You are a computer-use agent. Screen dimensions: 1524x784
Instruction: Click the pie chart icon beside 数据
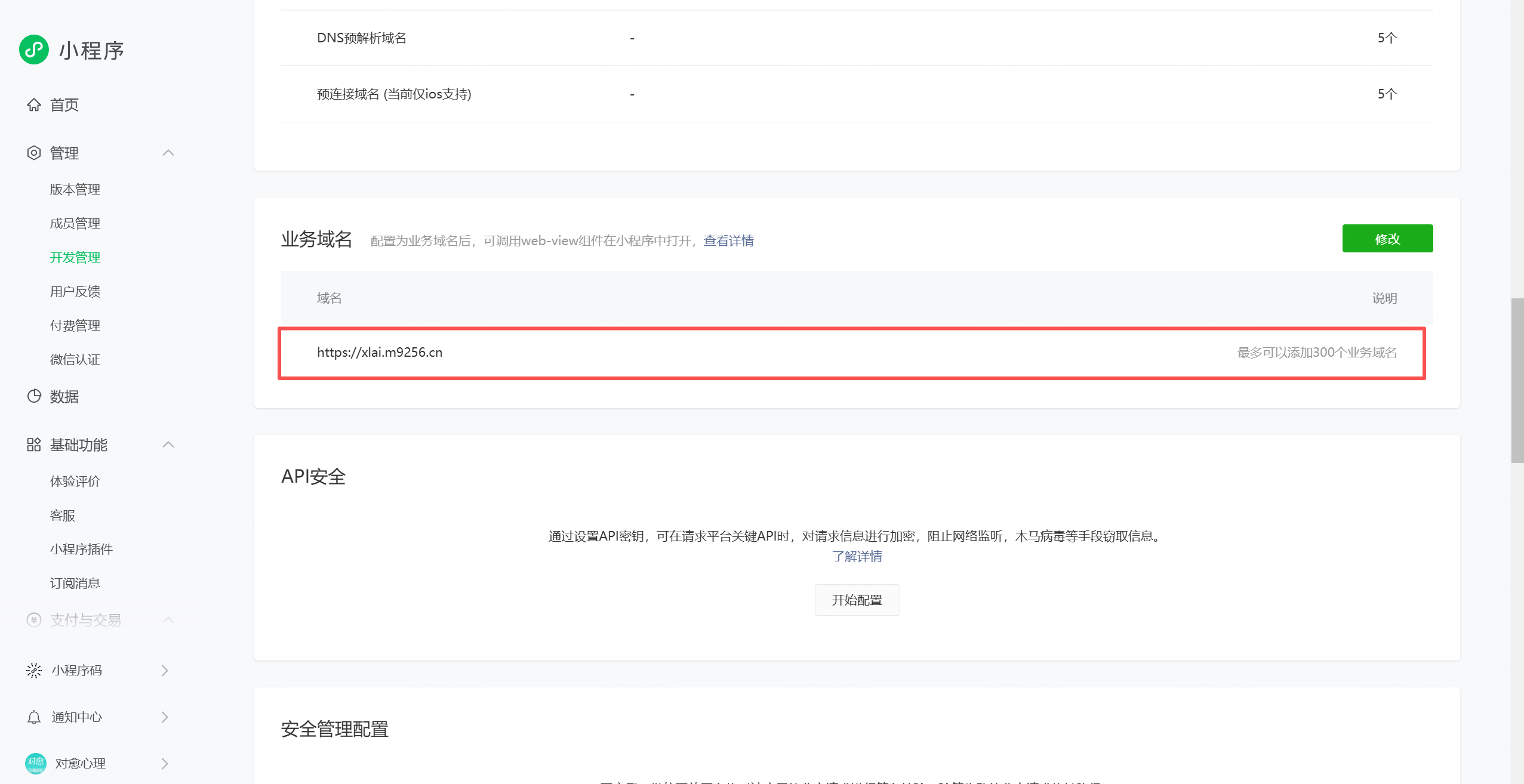pos(34,396)
